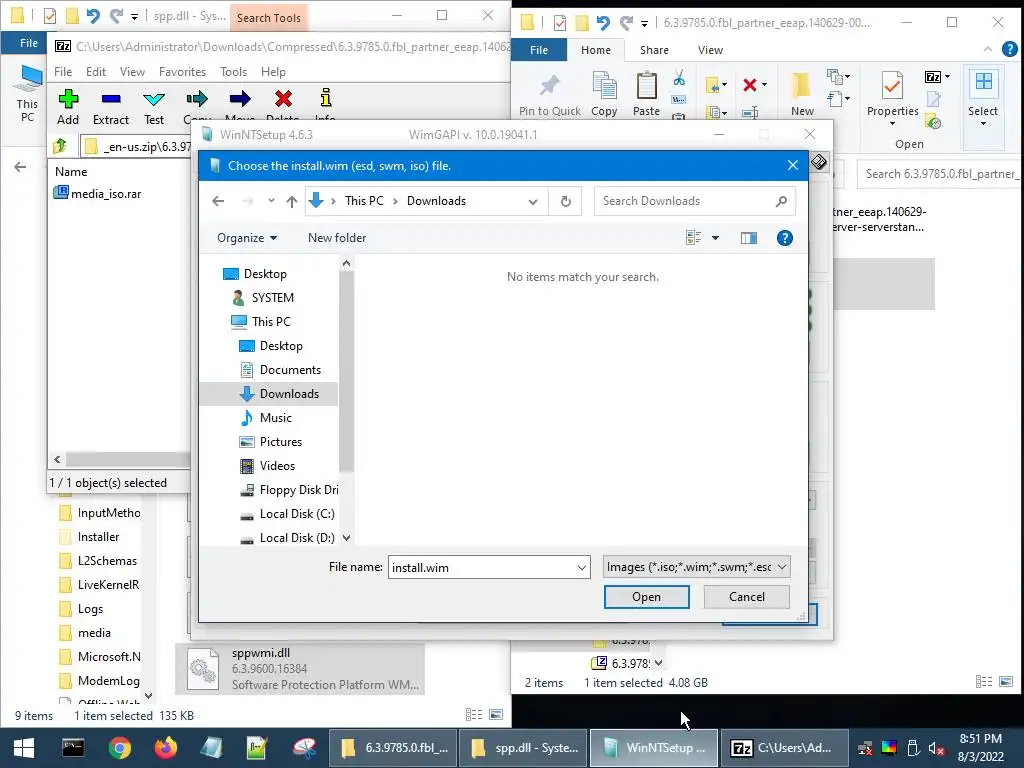Click the Add icon in 7-Zip toolbar
This screenshot has width=1024, height=768.
(68, 99)
